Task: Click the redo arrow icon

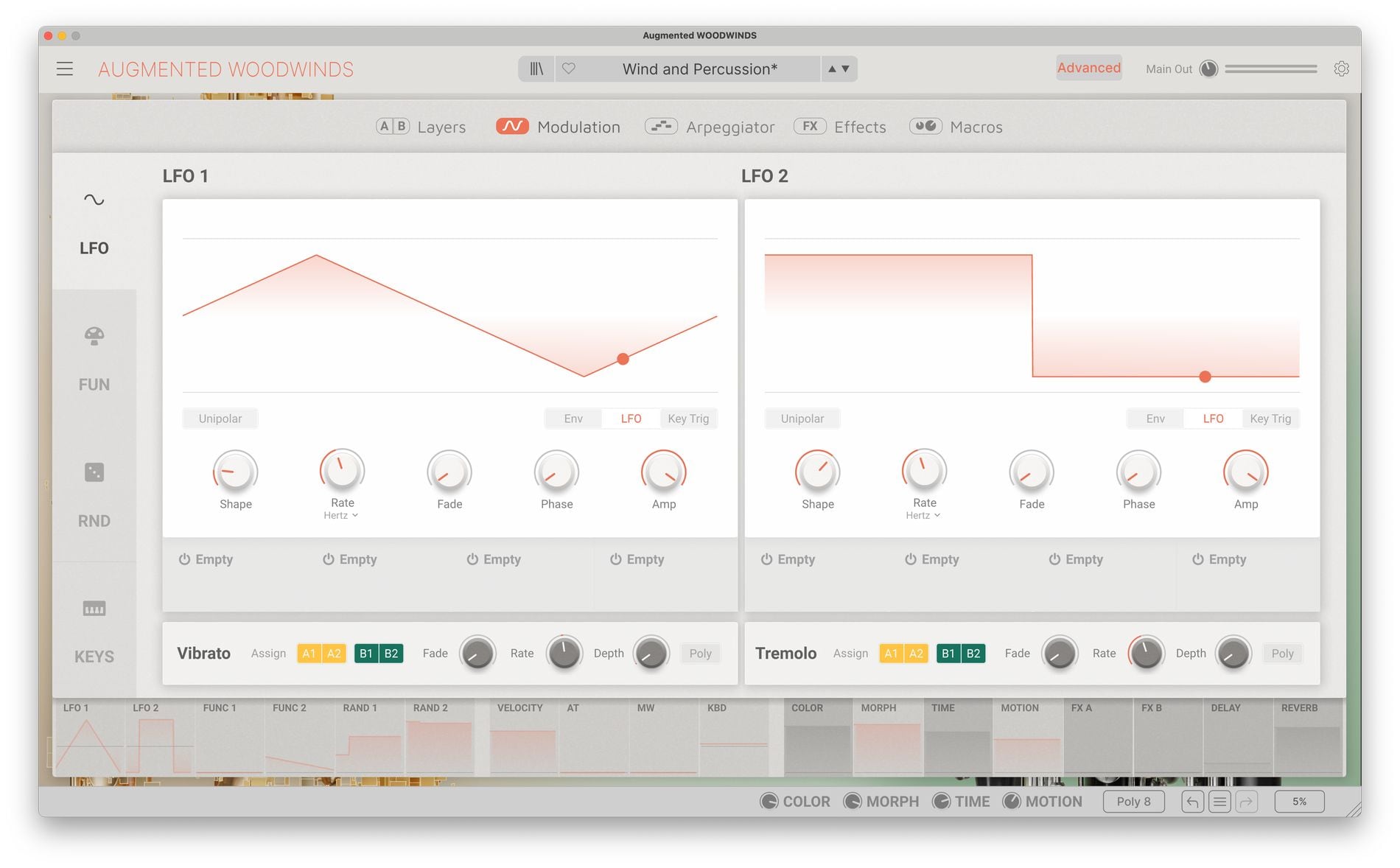Action: [1247, 802]
